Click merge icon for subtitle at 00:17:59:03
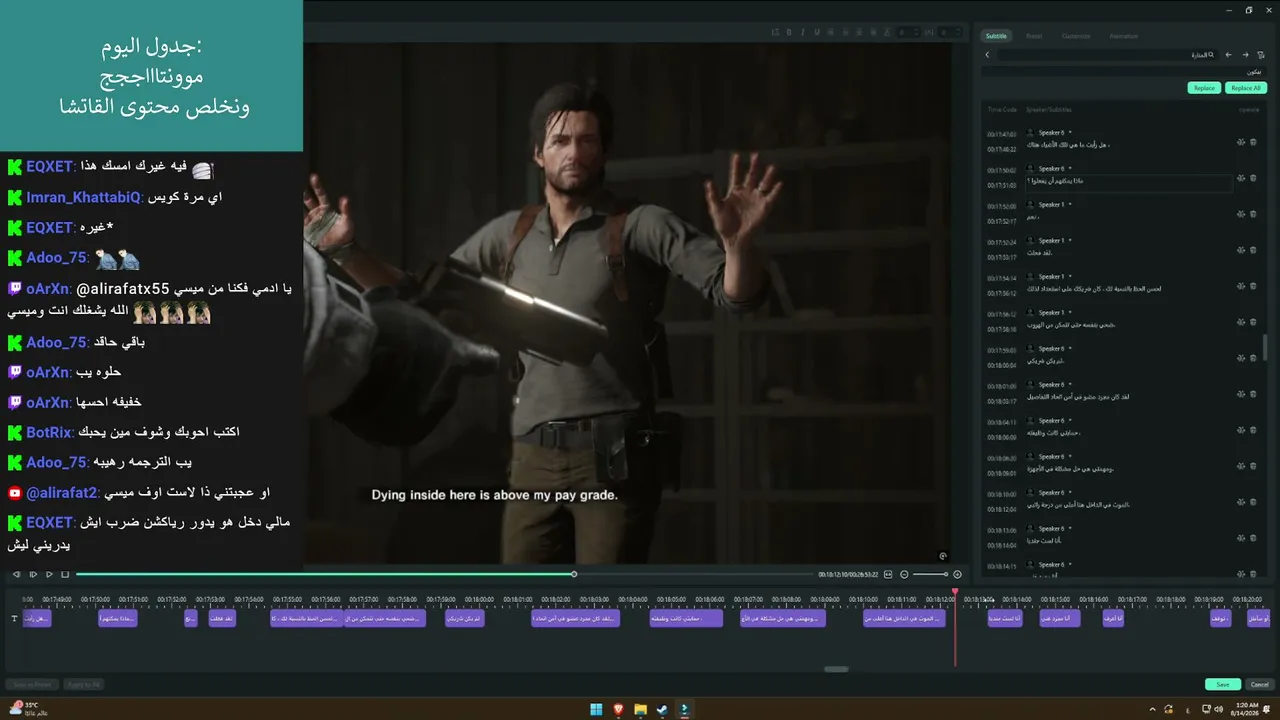The image size is (1280, 720). click(1241, 358)
